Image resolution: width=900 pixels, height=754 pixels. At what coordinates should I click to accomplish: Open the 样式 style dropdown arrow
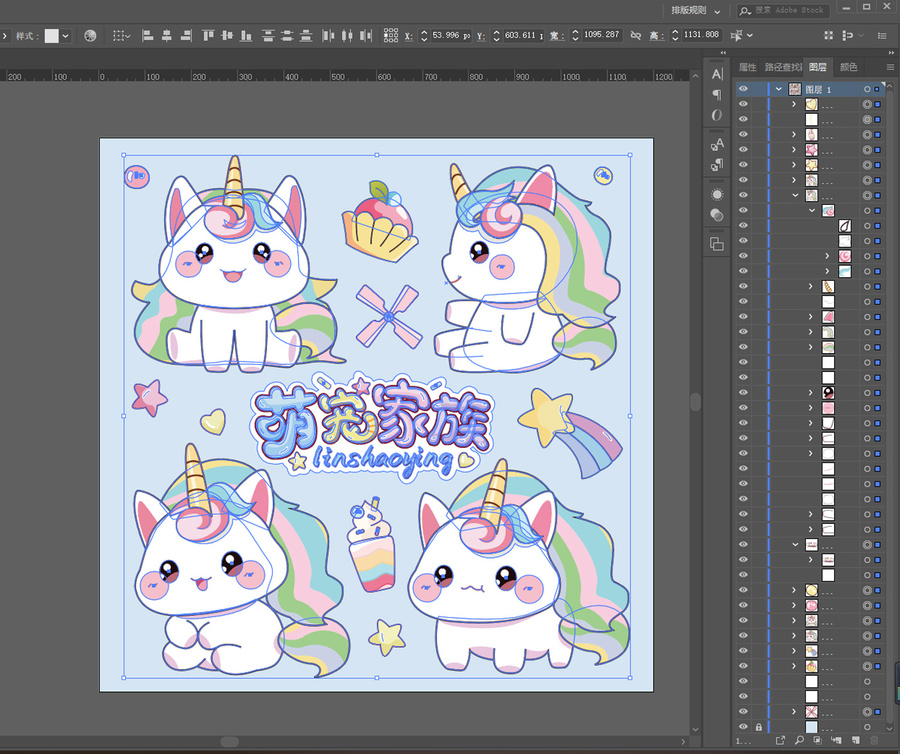[65, 36]
